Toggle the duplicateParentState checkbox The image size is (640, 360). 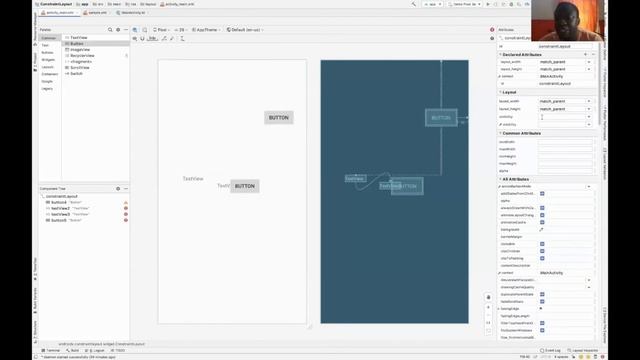pyautogui.click(x=542, y=294)
